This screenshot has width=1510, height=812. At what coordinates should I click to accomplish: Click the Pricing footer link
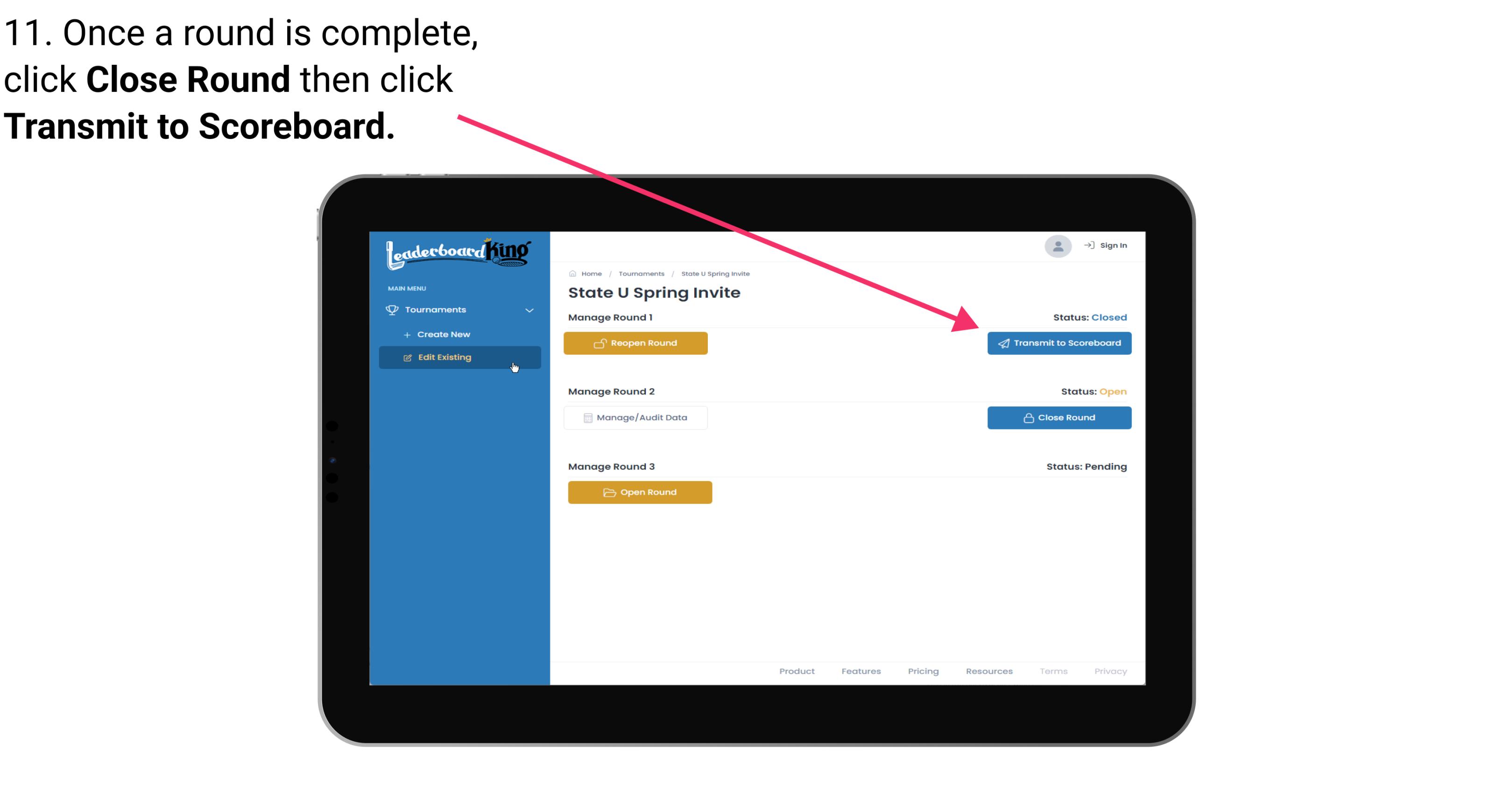922,670
